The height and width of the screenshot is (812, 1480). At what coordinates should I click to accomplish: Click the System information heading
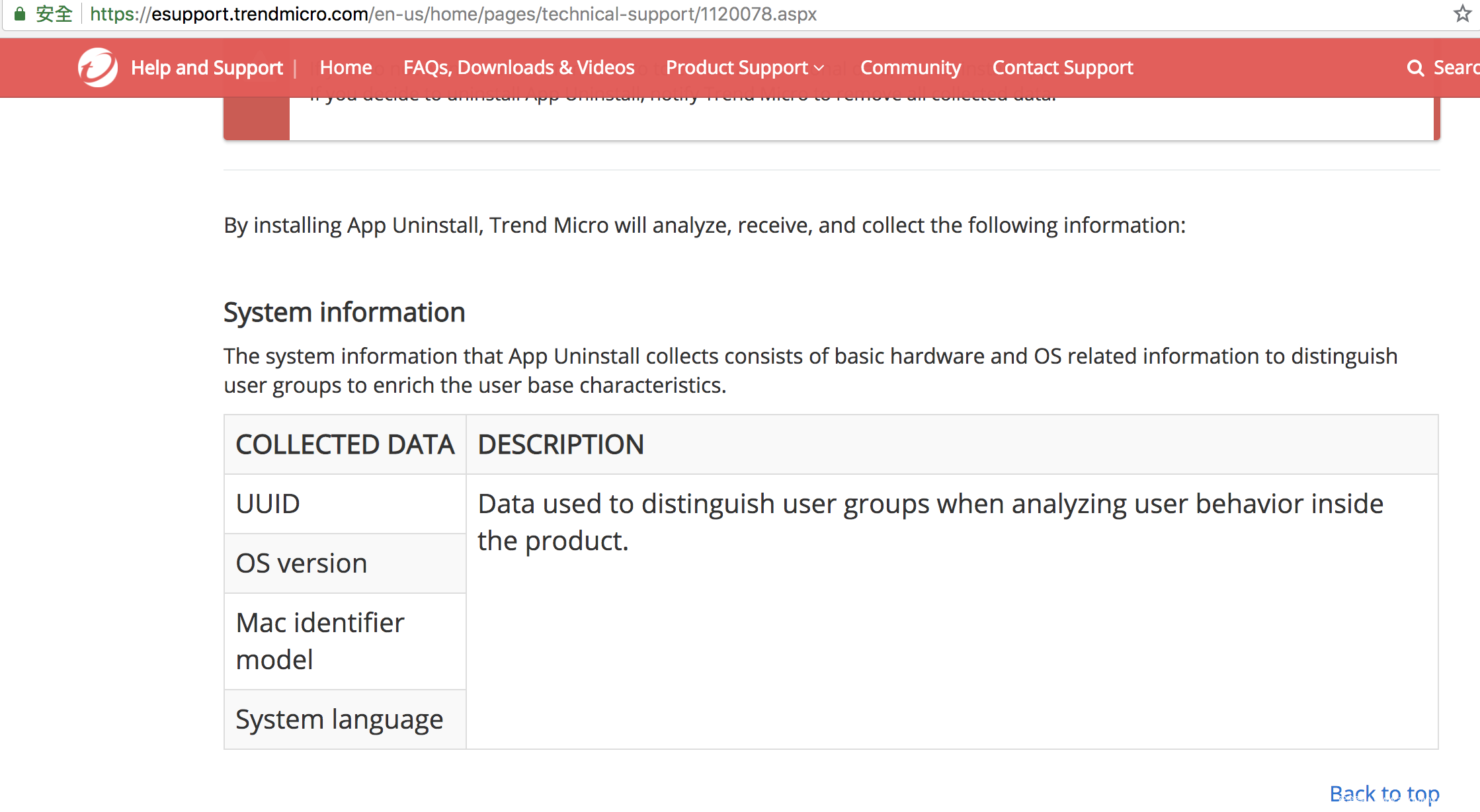[x=345, y=312]
